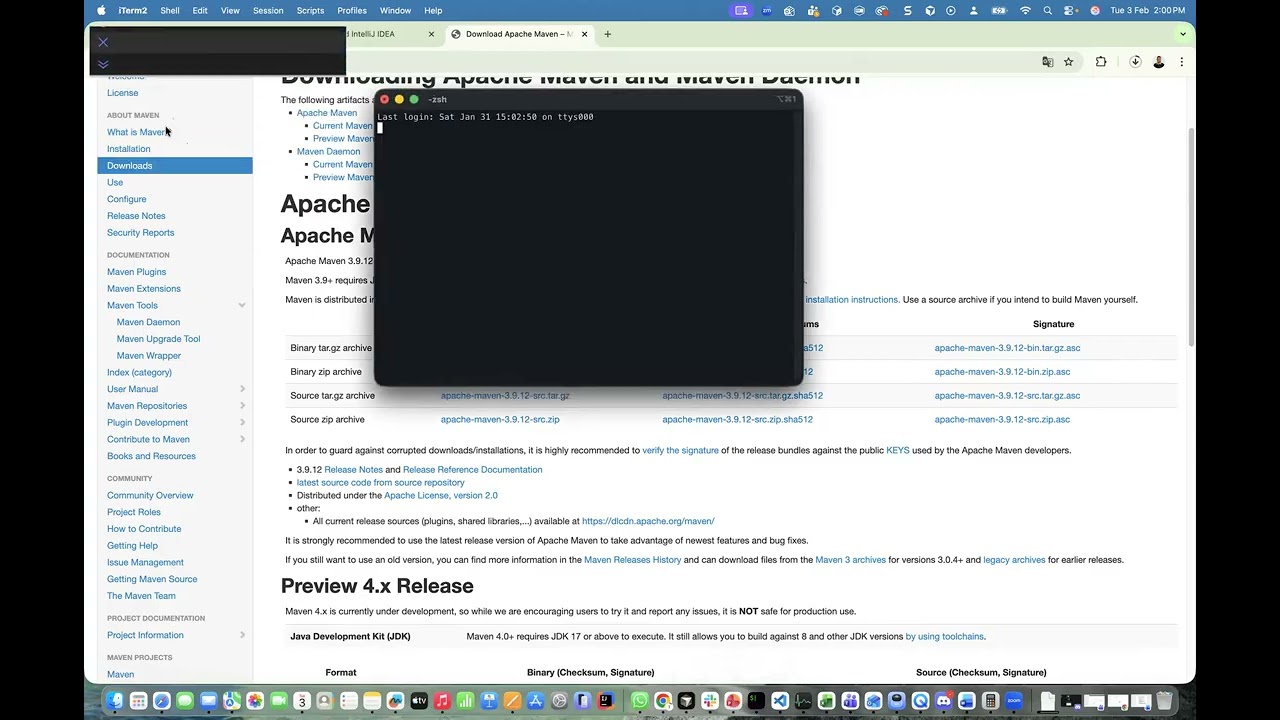1280x720 pixels.
Task: Open Photos app from the dock
Action: point(255,701)
